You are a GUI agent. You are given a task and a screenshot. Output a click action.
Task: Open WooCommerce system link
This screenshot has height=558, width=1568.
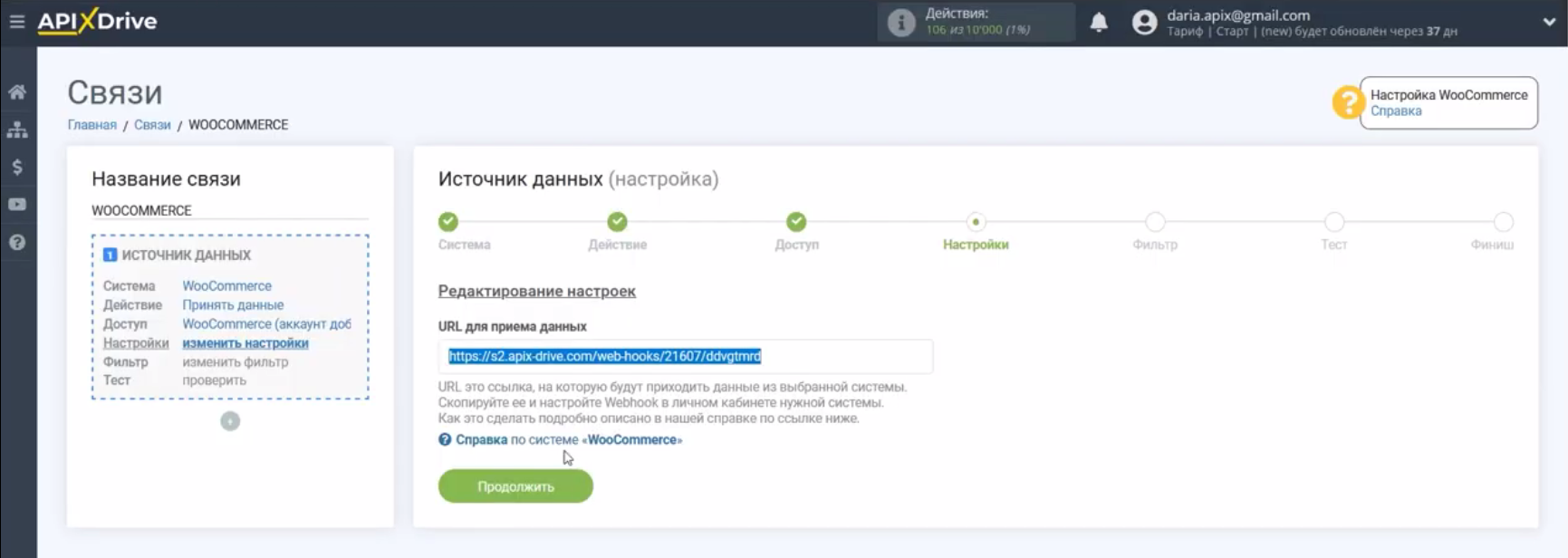226,286
